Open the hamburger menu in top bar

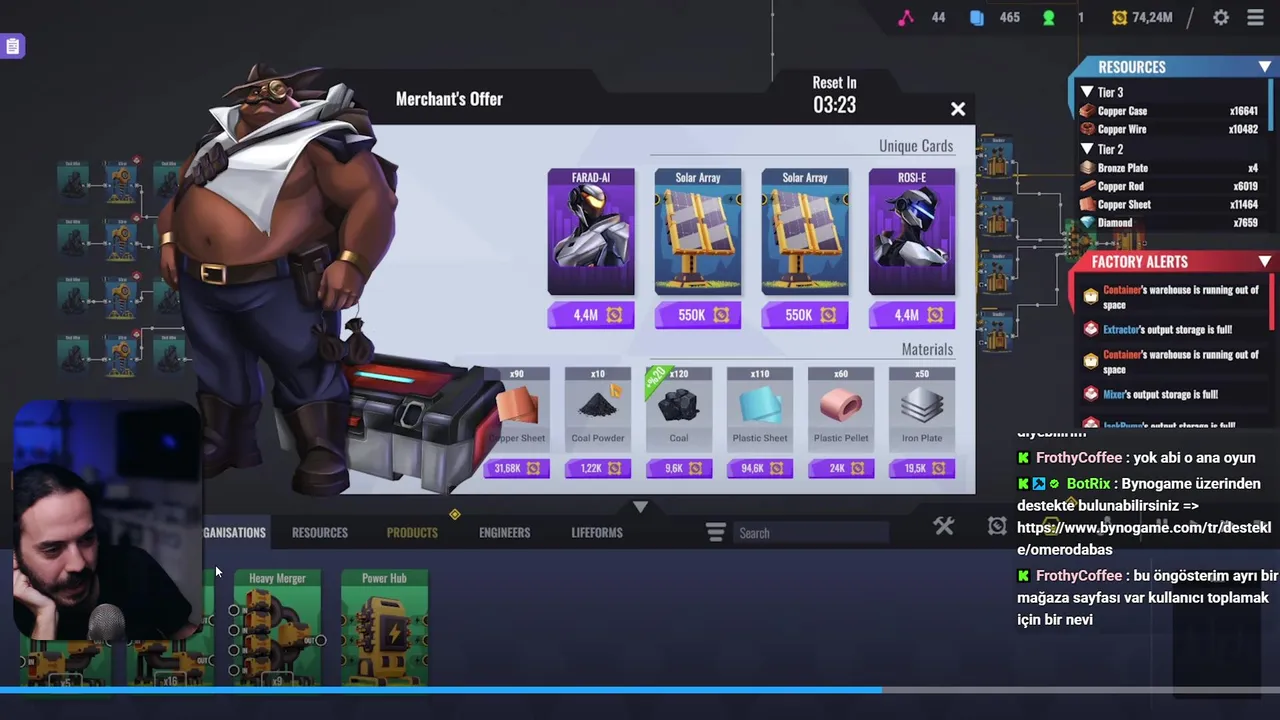(x=1256, y=17)
